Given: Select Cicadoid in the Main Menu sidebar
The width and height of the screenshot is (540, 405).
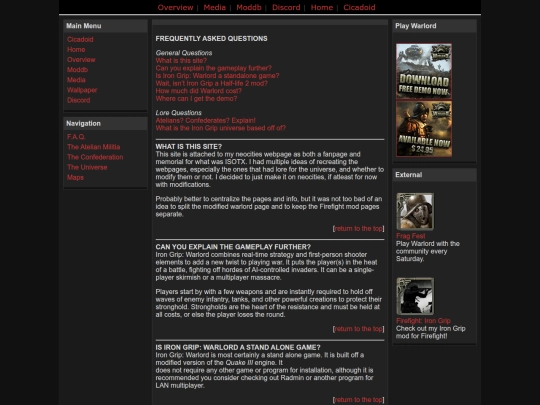Looking at the screenshot, I should [80, 39].
